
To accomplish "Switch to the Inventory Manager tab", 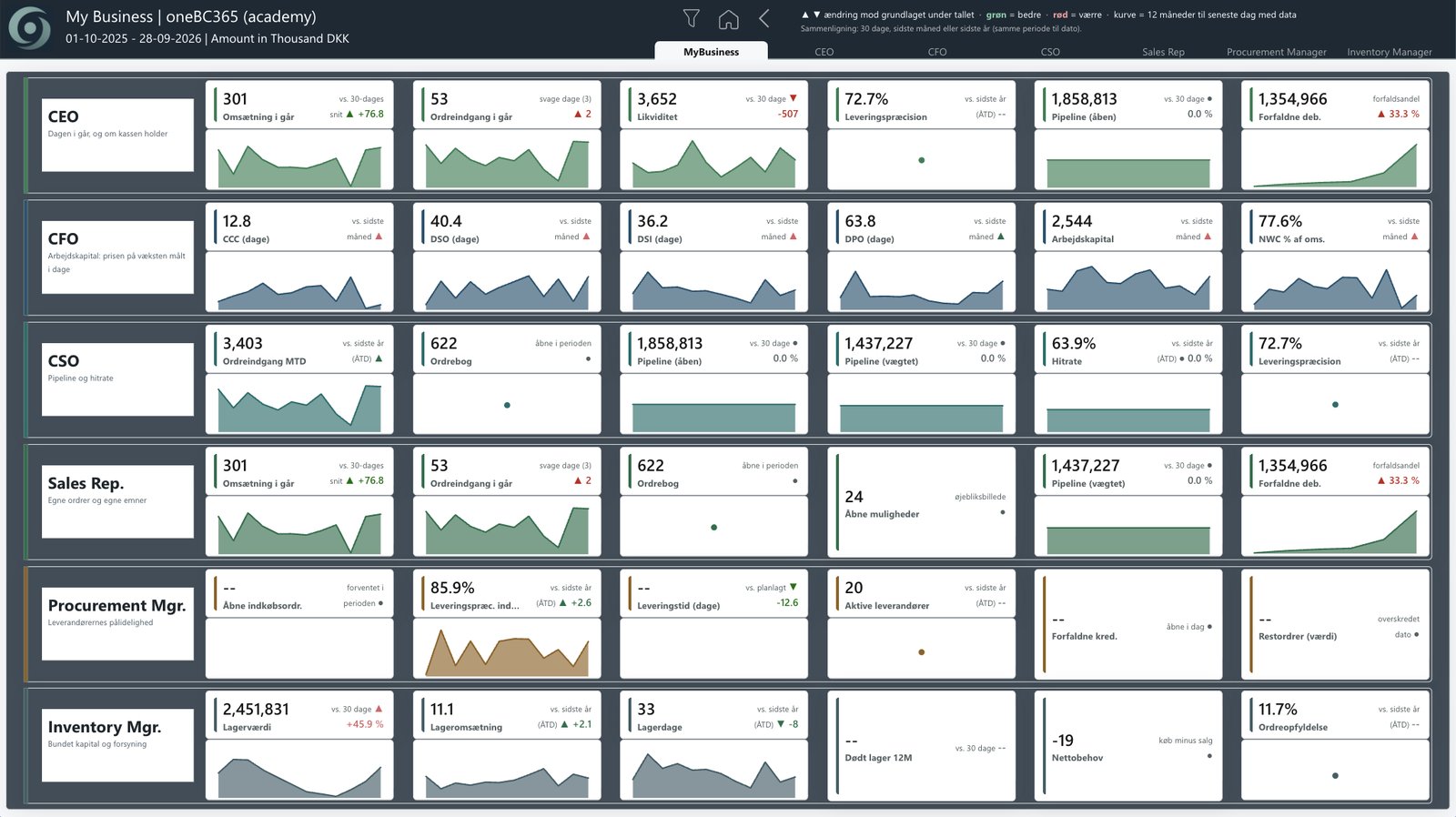I will (1390, 52).
